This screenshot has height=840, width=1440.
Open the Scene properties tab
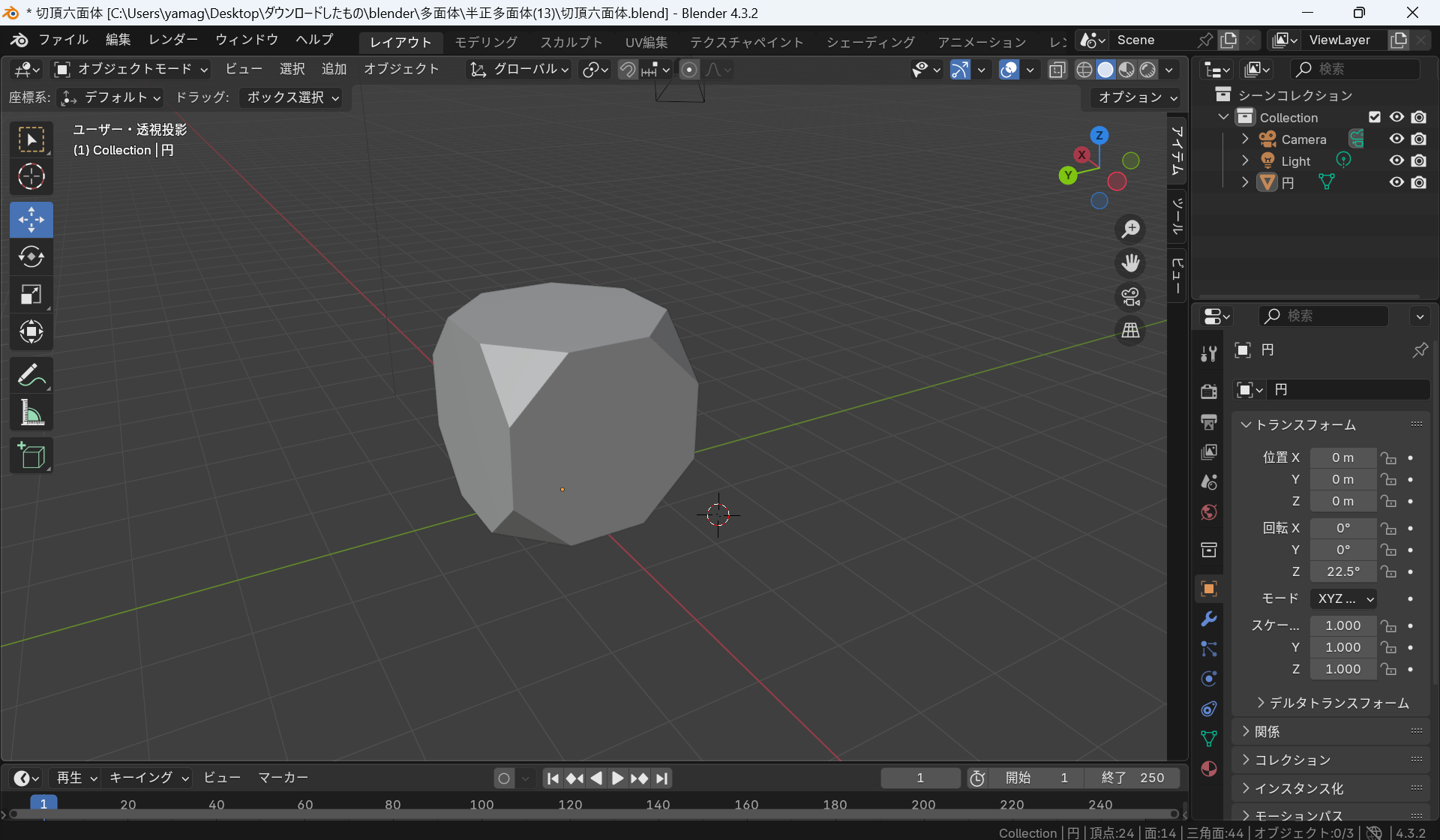pos(1208,481)
